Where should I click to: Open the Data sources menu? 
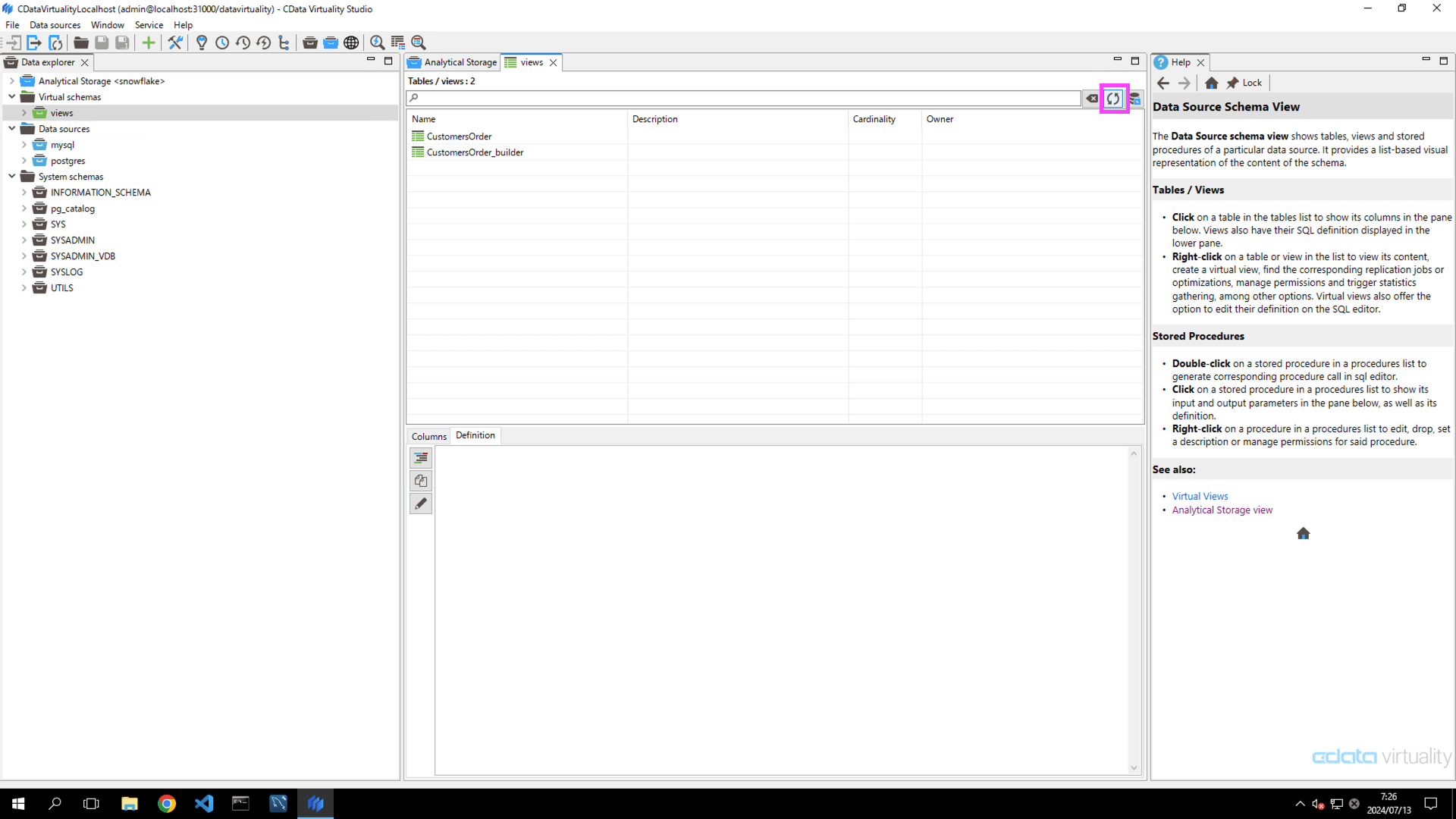tap(55, 24)
